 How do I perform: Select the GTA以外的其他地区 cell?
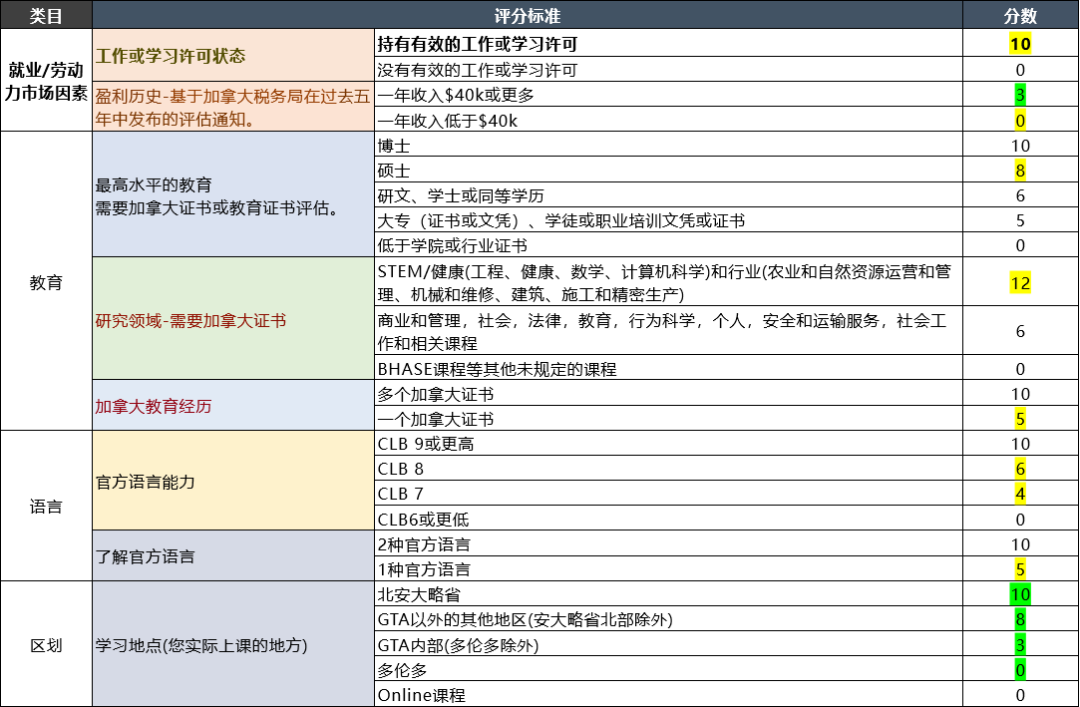pyautogui.click(x=668, y=619)
